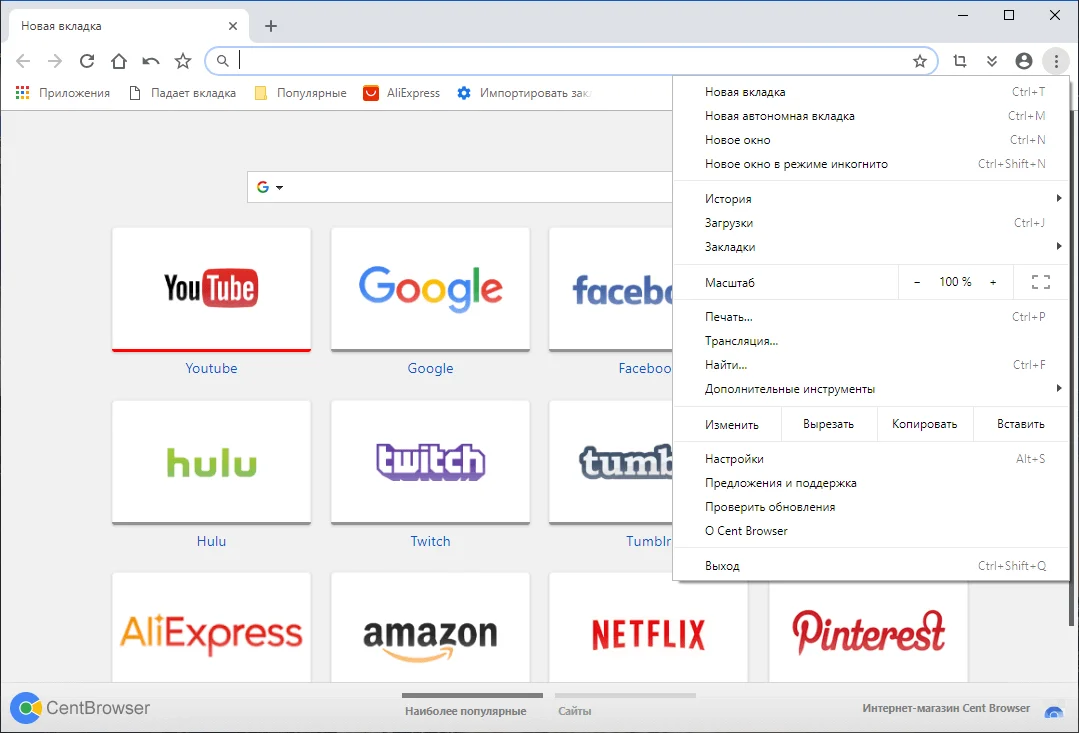This screenshot has width=1079, height=733.
Task: Open Загрузки from the menu
Action: click(x=871, y=223)
